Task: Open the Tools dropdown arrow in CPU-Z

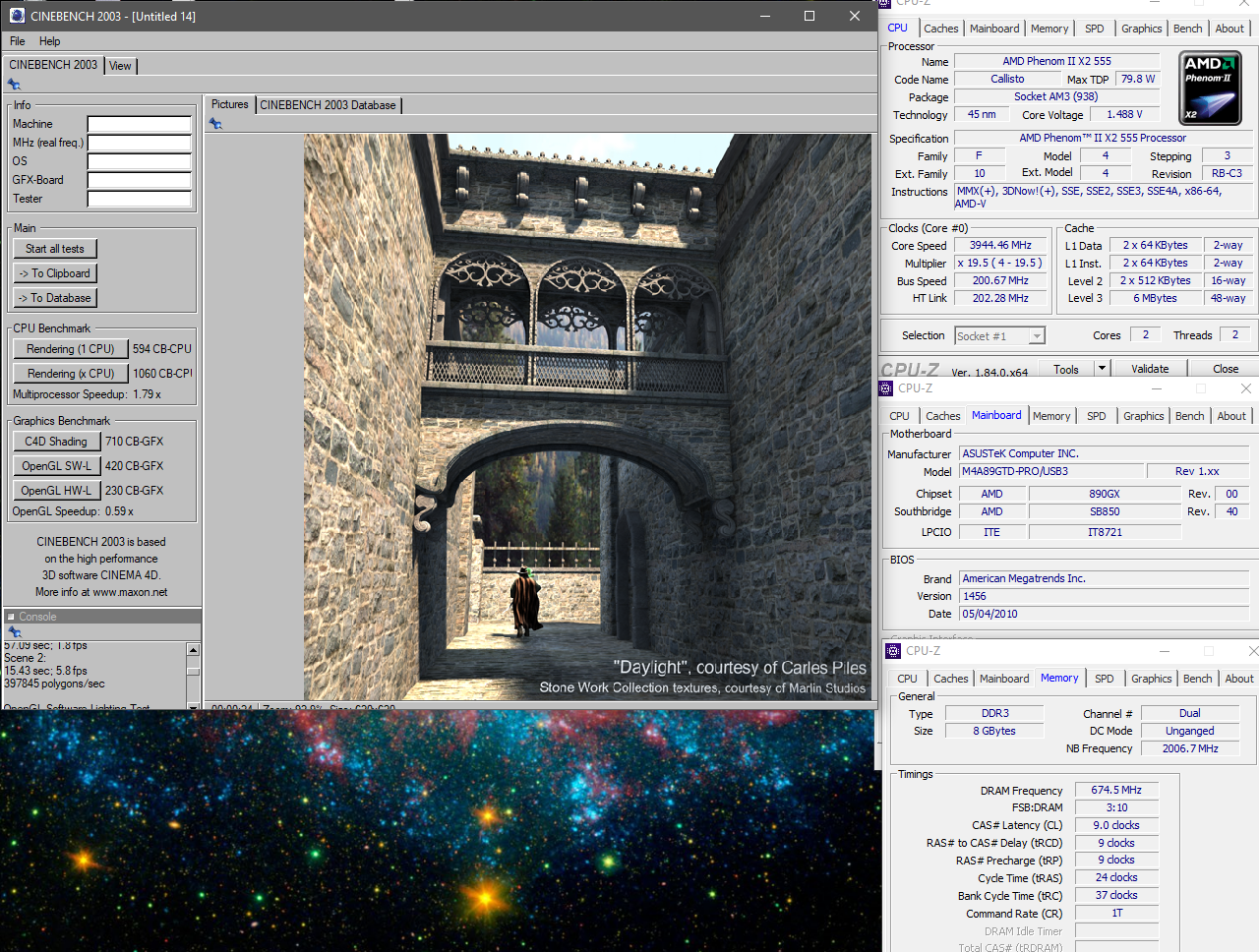Action: pyautogui.click(x=1102, y=369)
